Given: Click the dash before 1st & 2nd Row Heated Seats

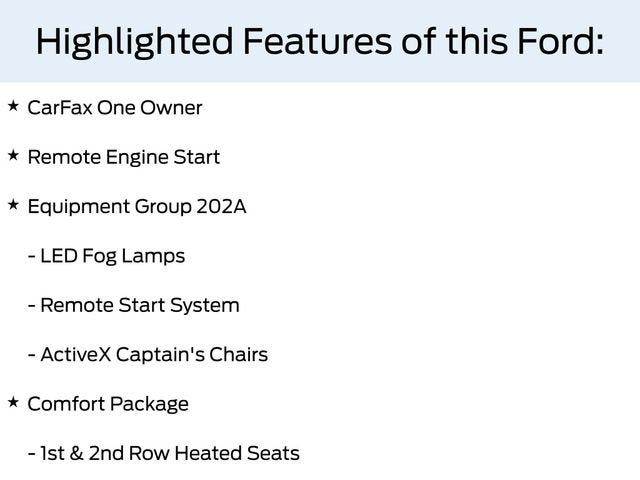Looking at the screenshot, I should (x=33, y=454).
